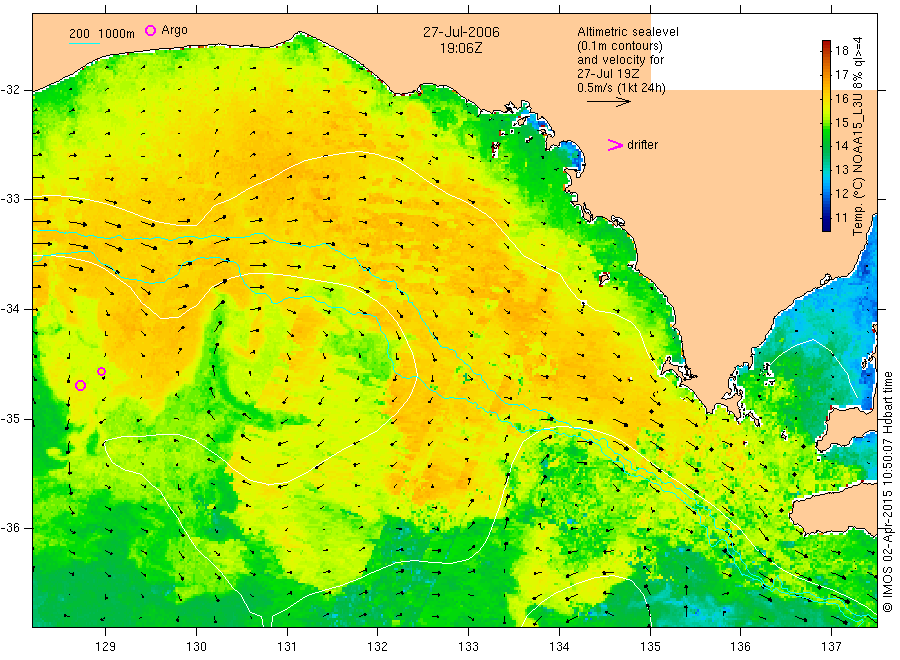Click the 'Altimetric sealevel' caption line
Image resolution: width=900 pixels, height=660 pixels.
point(627,32)
